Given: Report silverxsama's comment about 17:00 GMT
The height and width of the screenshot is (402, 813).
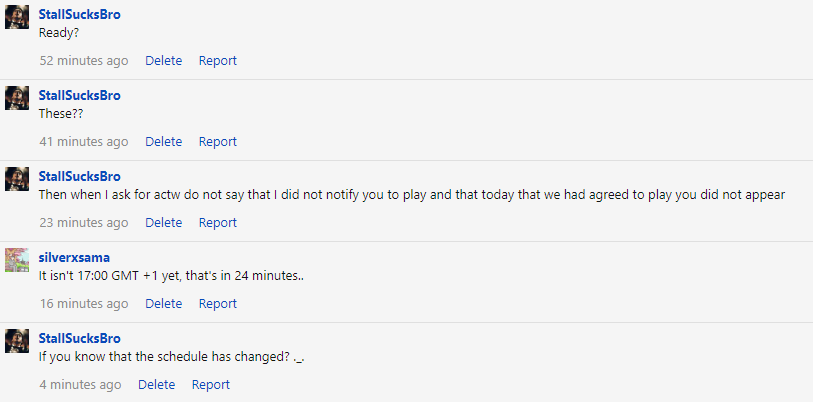Looking at the screenshot, I should 217,303.
